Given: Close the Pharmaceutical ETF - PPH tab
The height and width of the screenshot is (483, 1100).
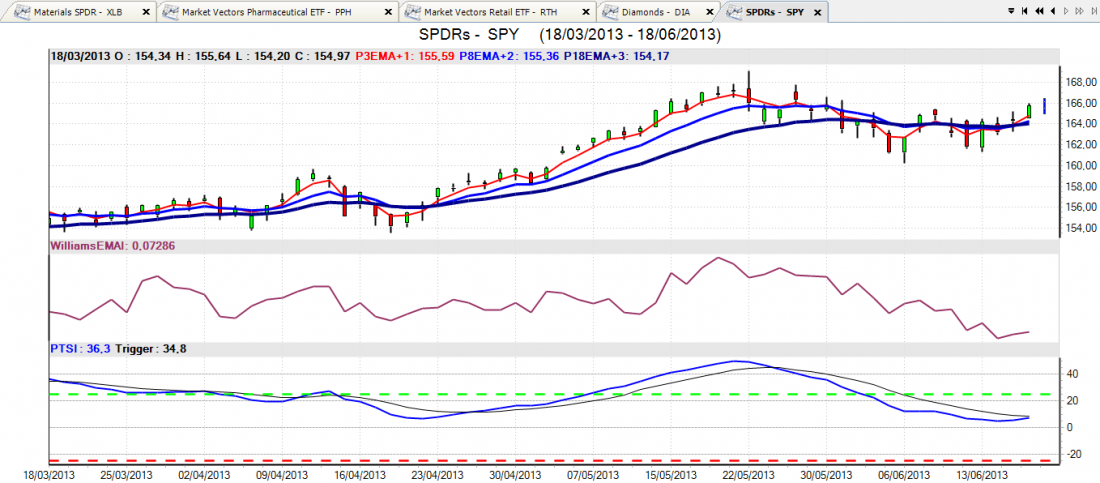Looking at the screenshot, I should 387,12.
